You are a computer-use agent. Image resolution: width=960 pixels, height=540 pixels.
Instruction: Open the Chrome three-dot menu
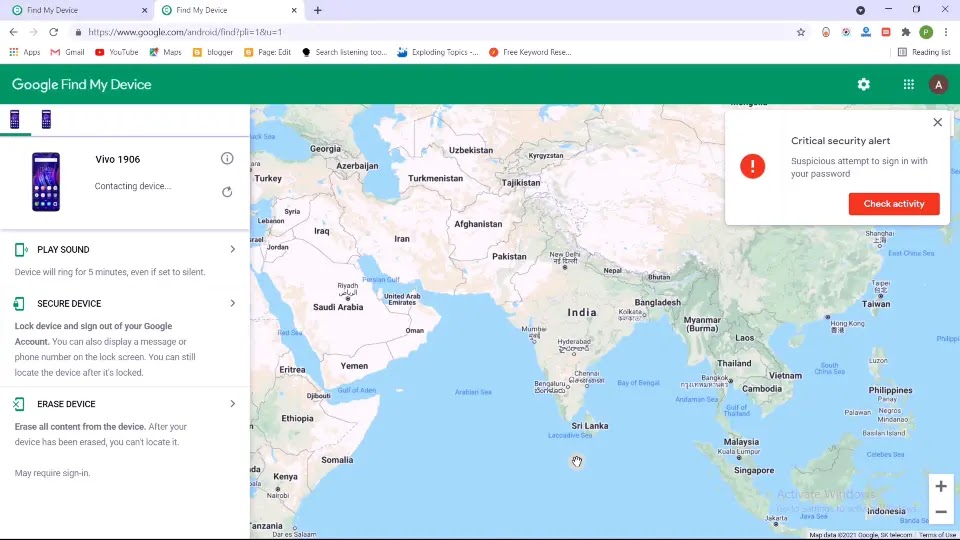pyautogui.click(x=946, y=32)
